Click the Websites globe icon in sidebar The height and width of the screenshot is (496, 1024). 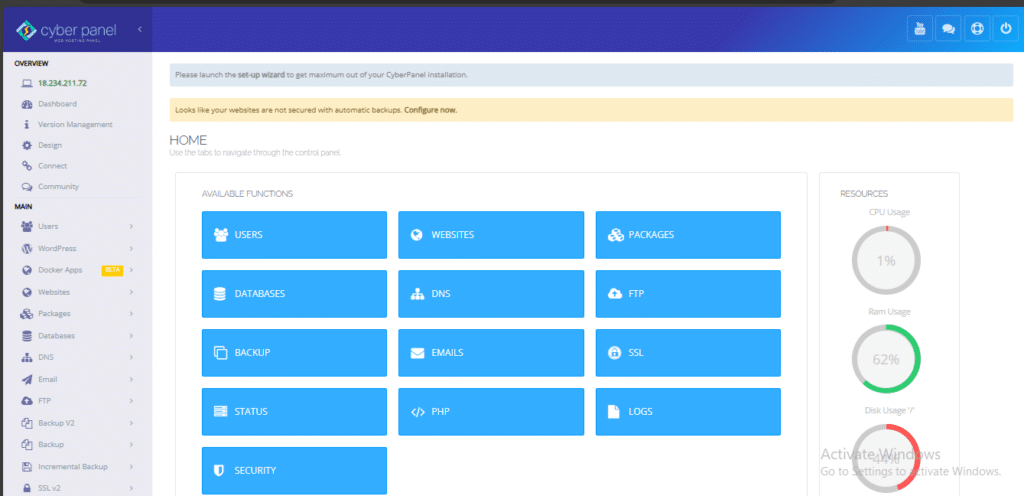tap(27, 292)
